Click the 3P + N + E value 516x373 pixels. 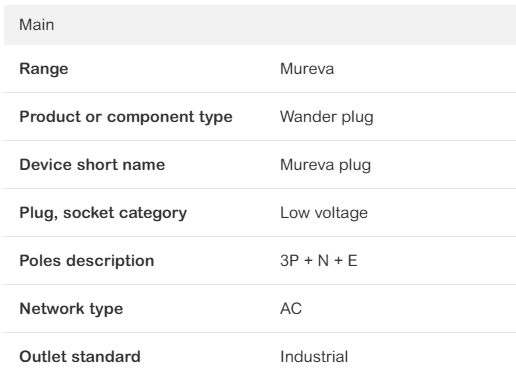click(x=318, y=261)
